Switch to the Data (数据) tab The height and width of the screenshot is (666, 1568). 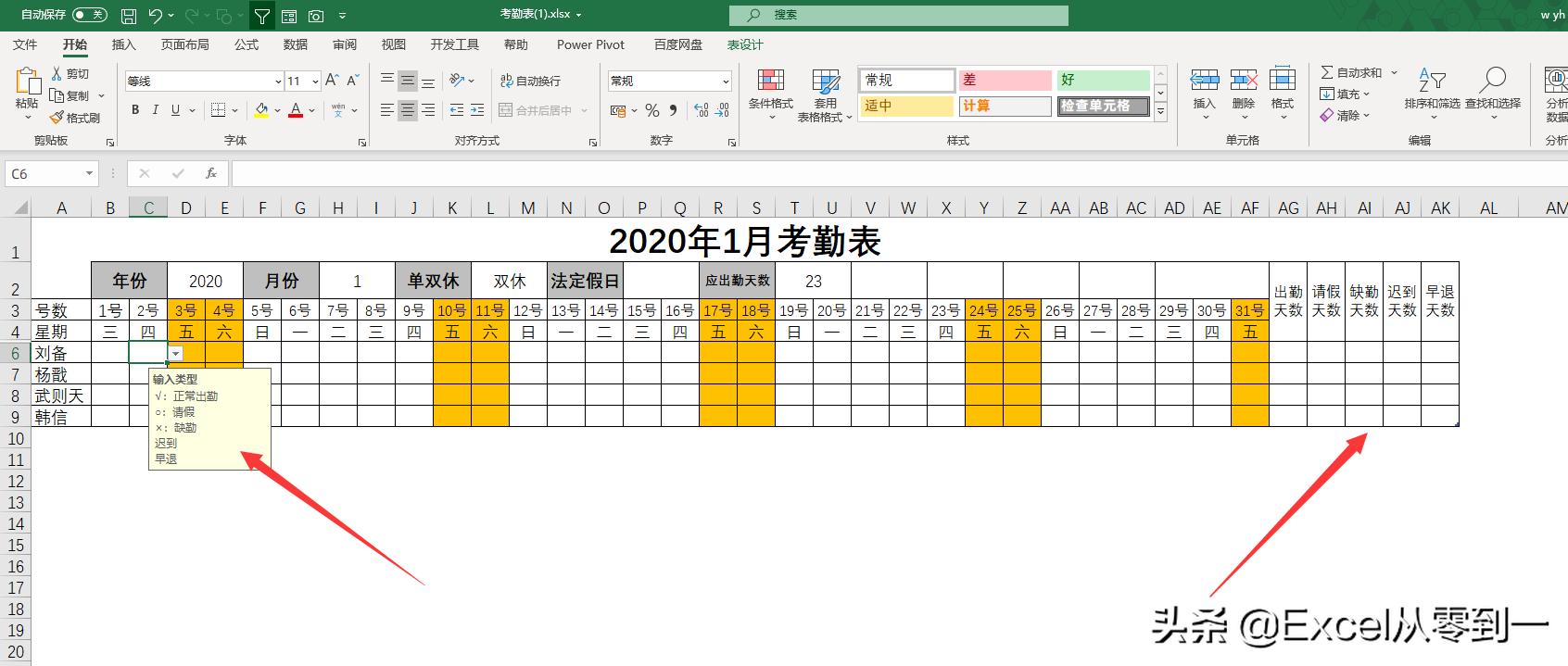(x=296, y=44)
